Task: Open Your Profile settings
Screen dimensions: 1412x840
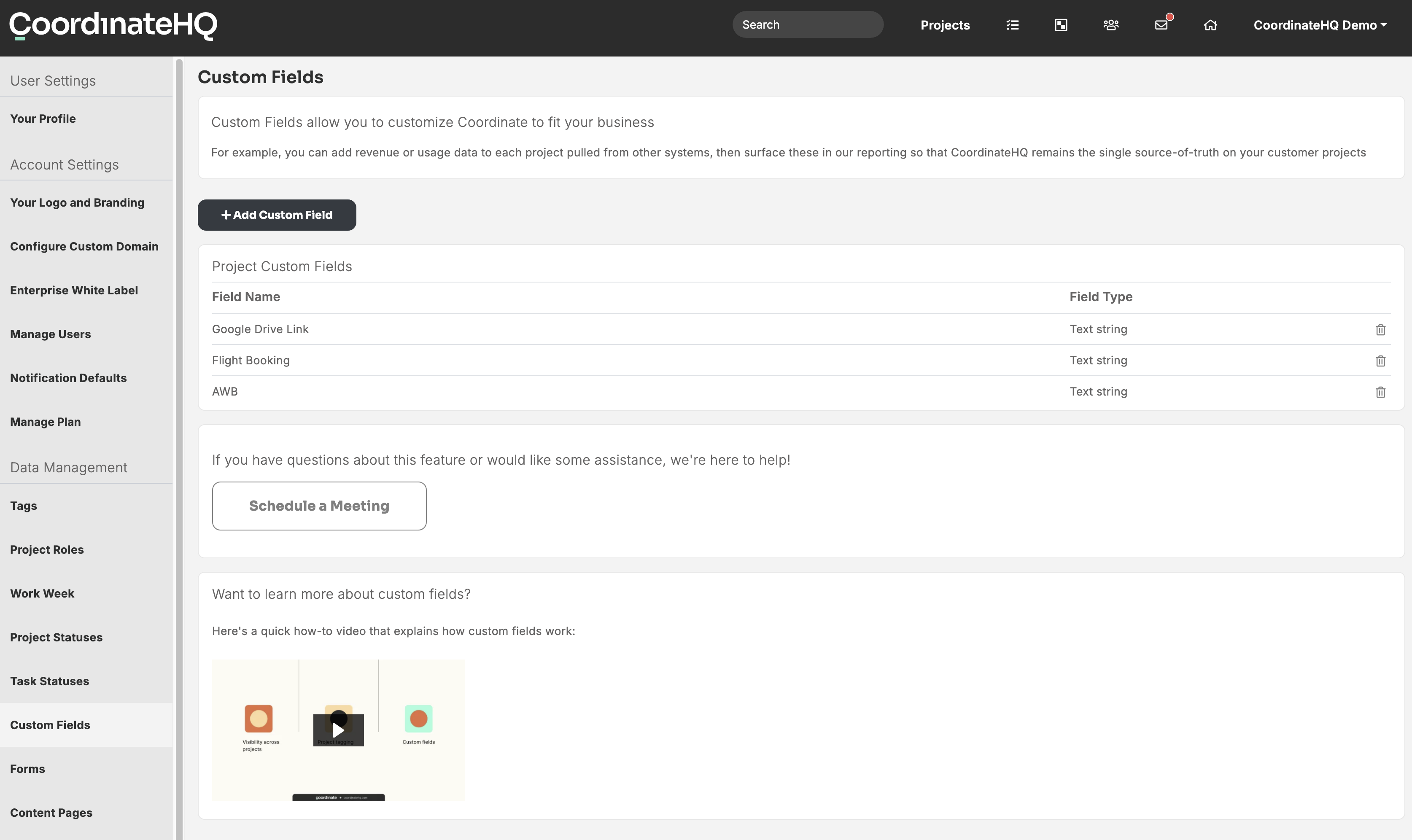Action: pyautogui.click(x=43, y=118)
